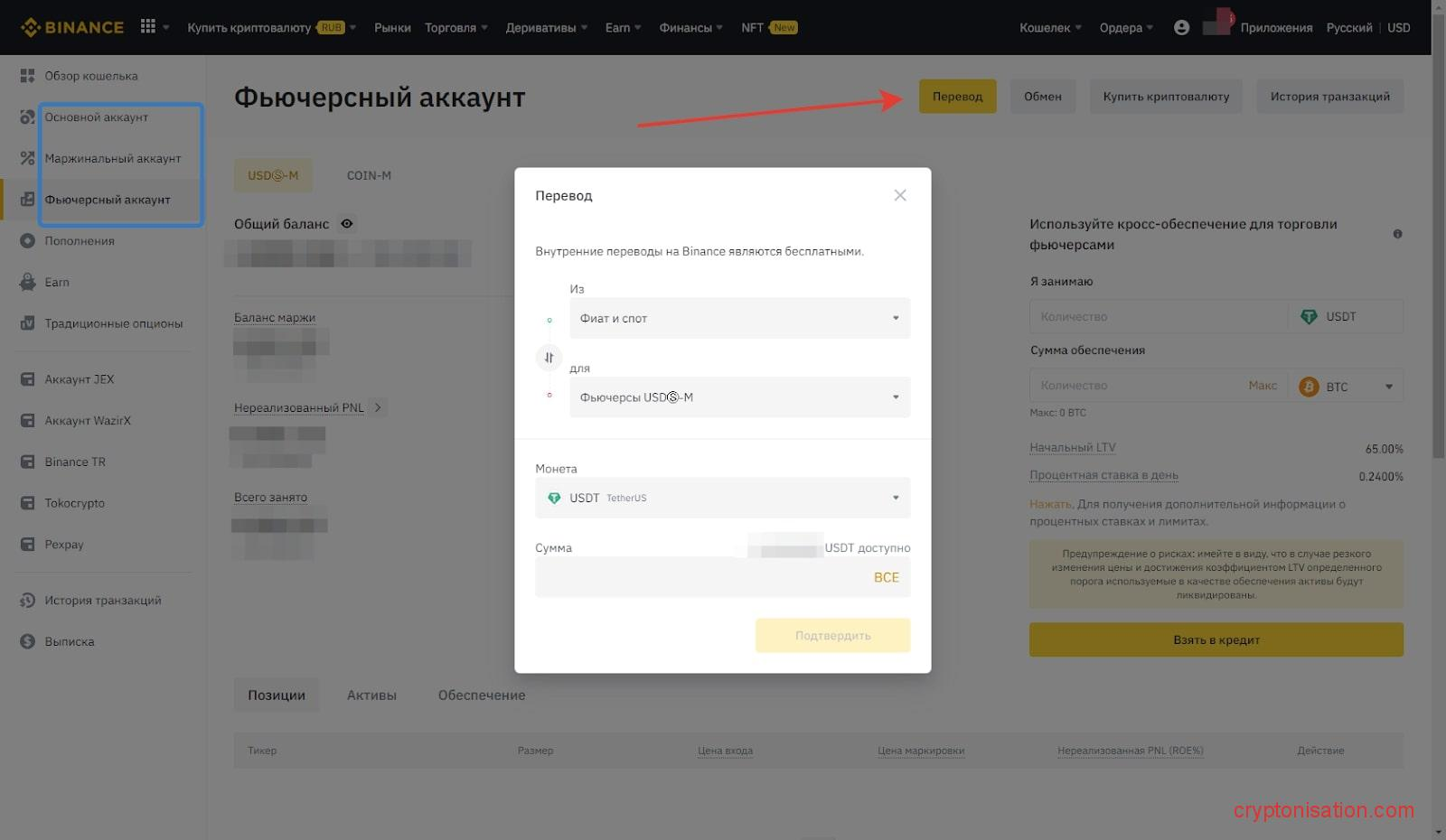Click the Пополнения icon in the sidebar
The image size is (1446, 840).
26,240
